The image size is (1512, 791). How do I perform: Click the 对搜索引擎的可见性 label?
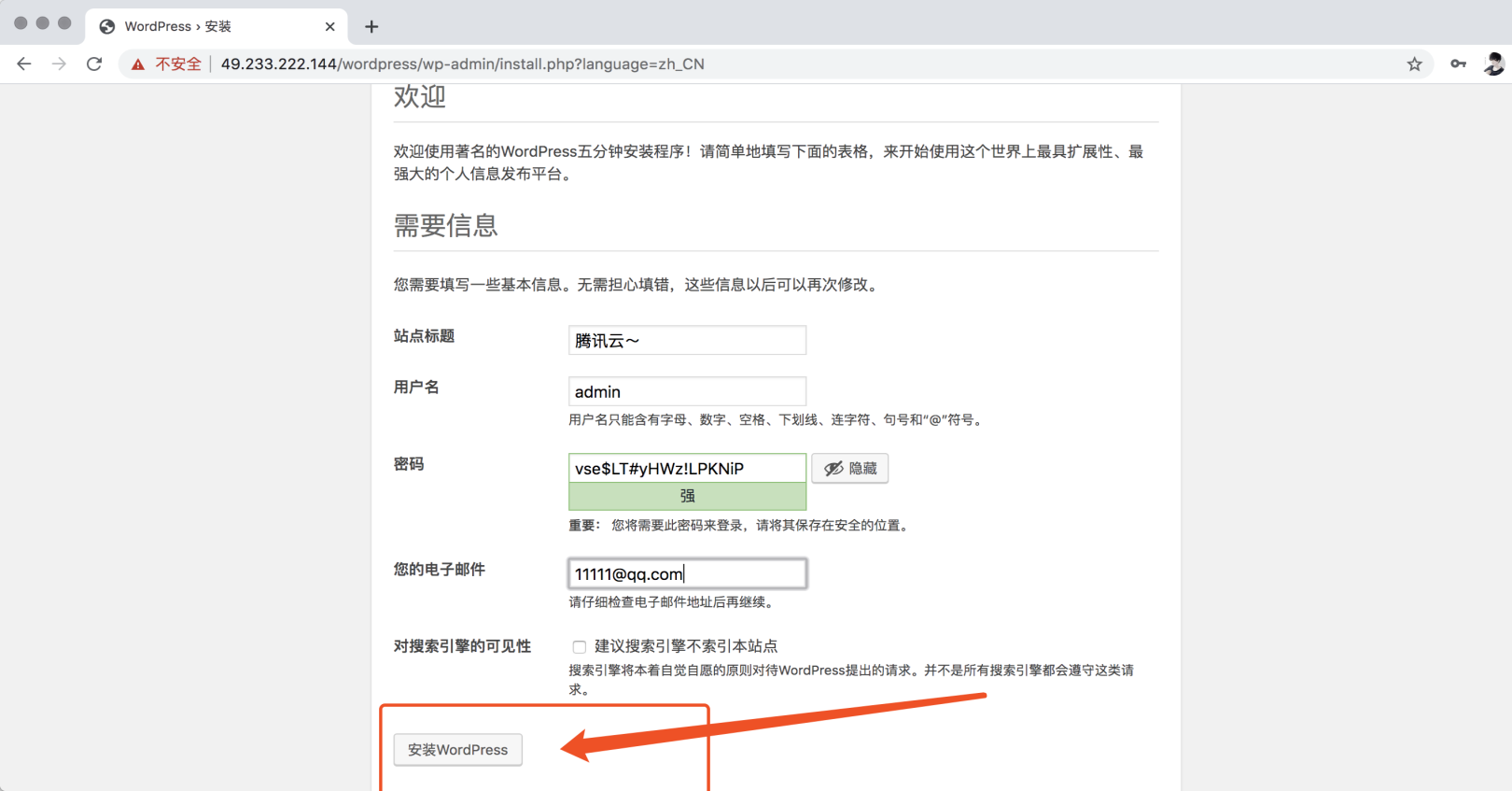click(x=462, y=646)
